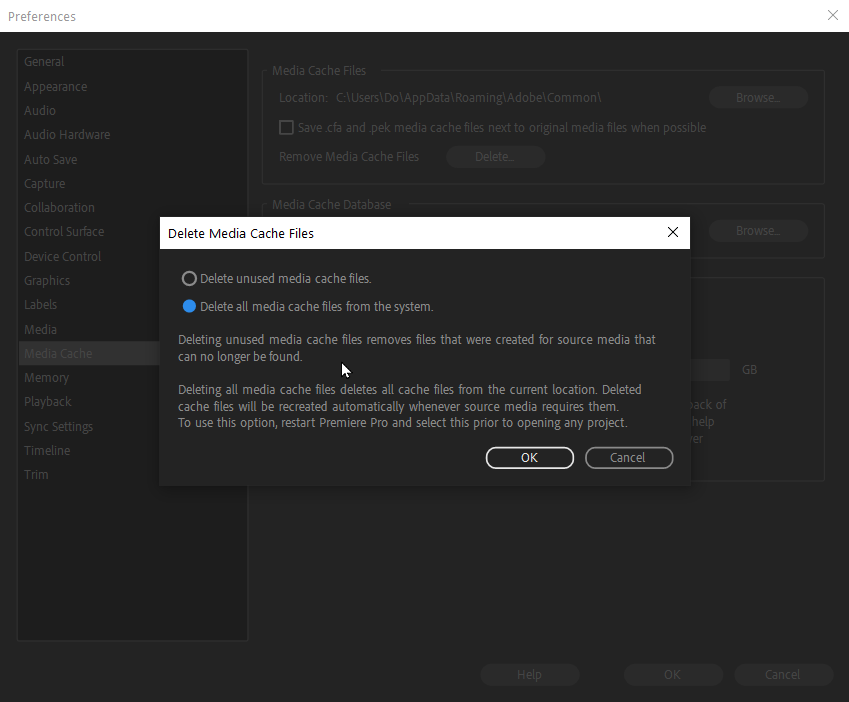The image size is (849, 702).
Task: Switch to the Device Control section
Action: 61,256
